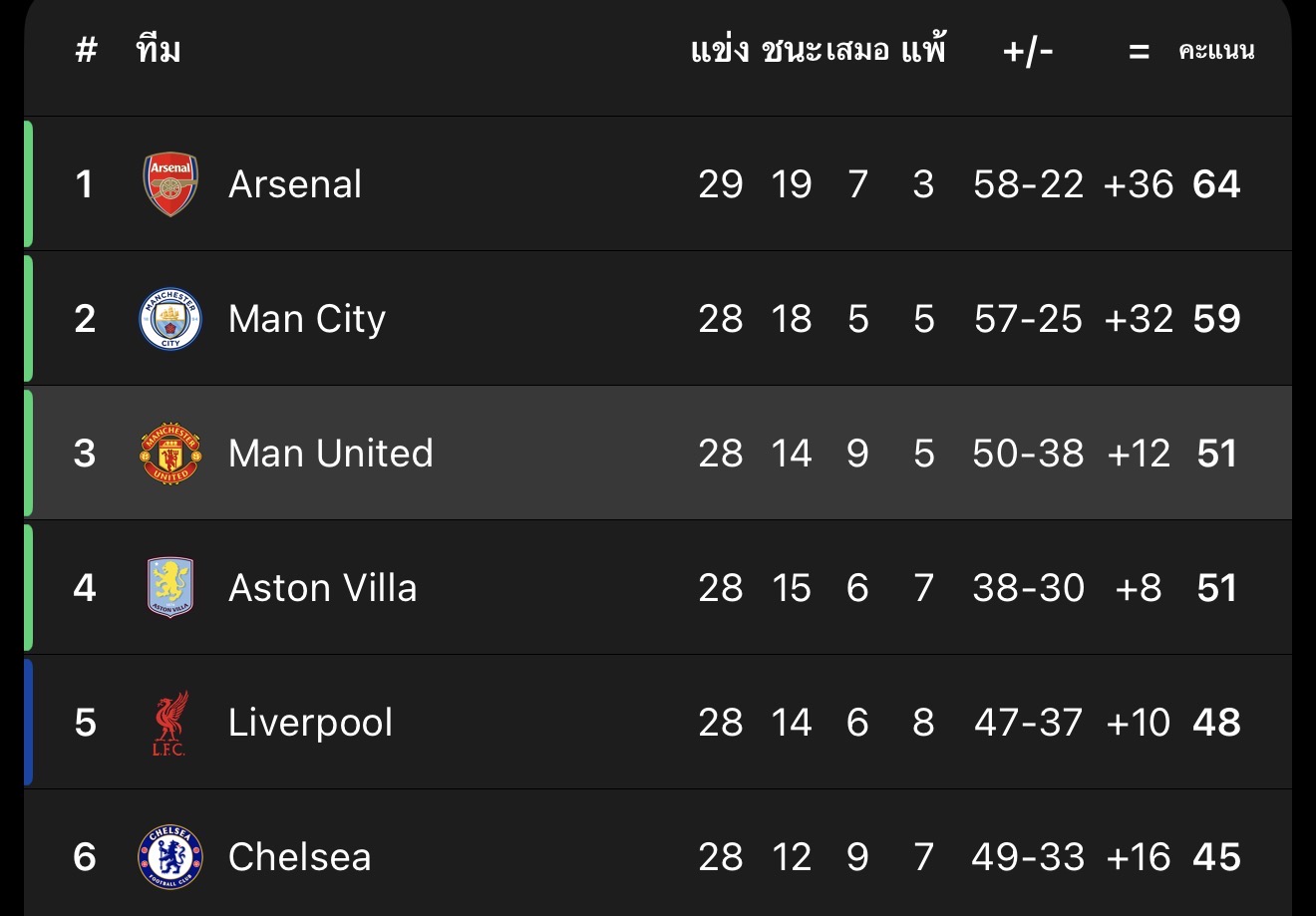The width and height of the screenshot is (1316, 916).
Task: Select the Man United crest icon
Action: click(170, 454)
